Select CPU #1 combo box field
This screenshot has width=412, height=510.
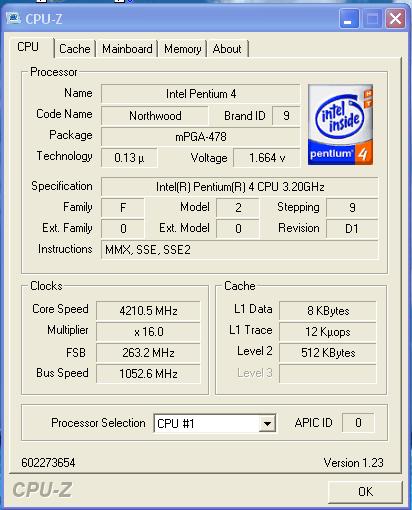click(x=215, y=423)
